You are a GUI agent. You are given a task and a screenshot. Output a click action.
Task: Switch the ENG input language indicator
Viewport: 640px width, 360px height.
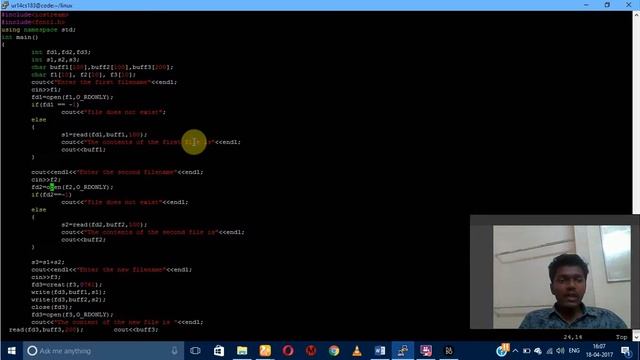pyautogui.click(x=574, y=351)
